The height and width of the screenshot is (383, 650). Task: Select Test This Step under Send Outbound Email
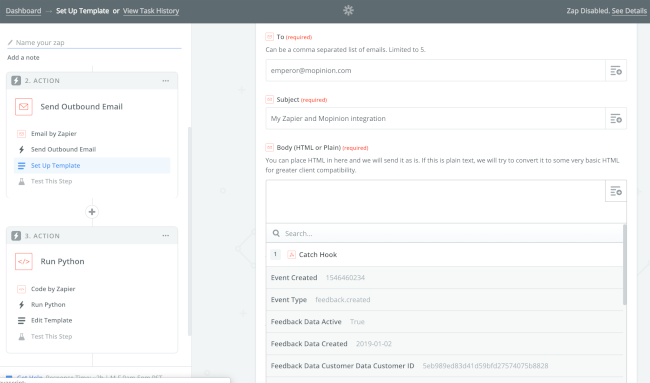pos(51,181)
